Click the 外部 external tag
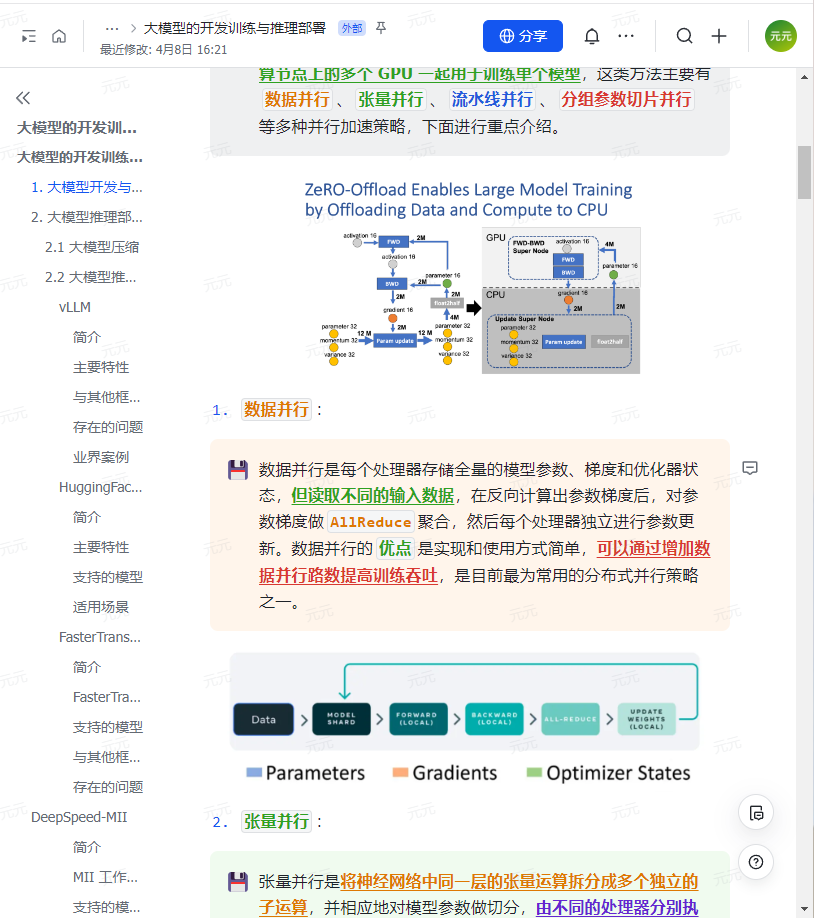 [352, 28]
